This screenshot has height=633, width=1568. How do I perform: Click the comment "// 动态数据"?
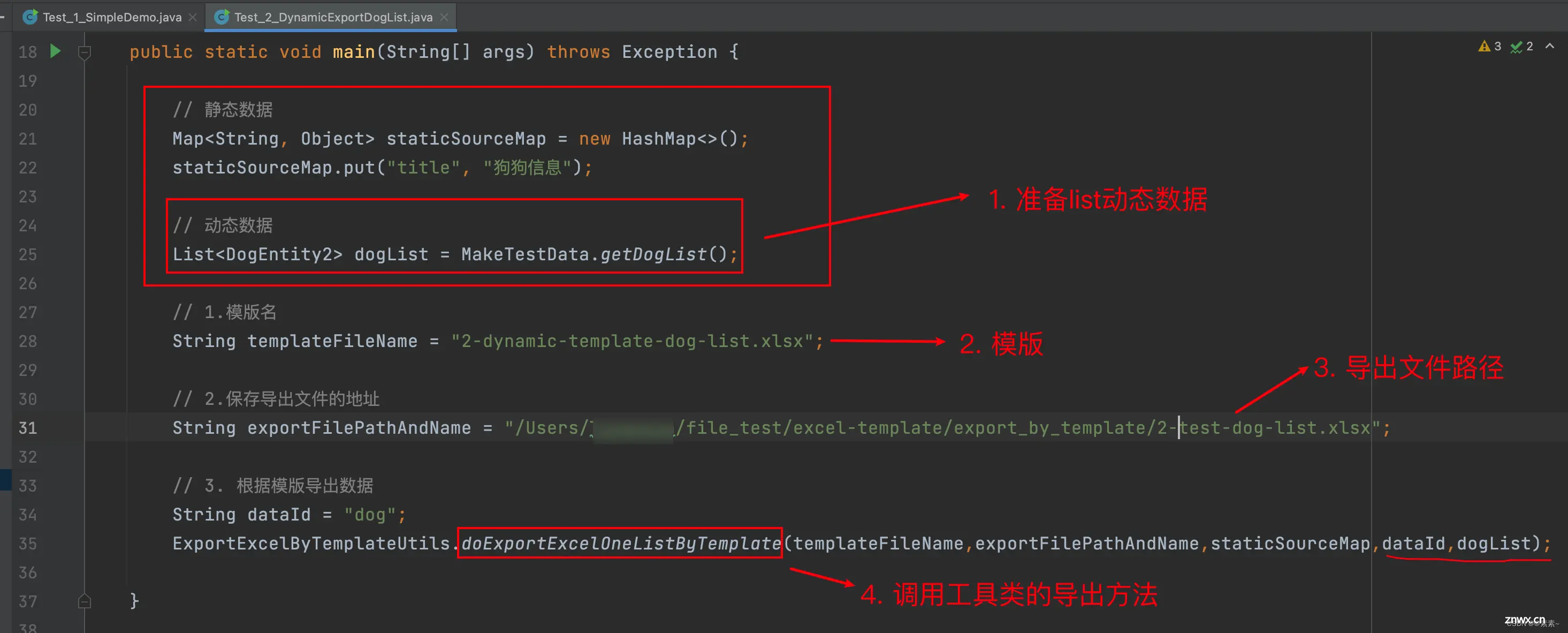click(223, 225)
